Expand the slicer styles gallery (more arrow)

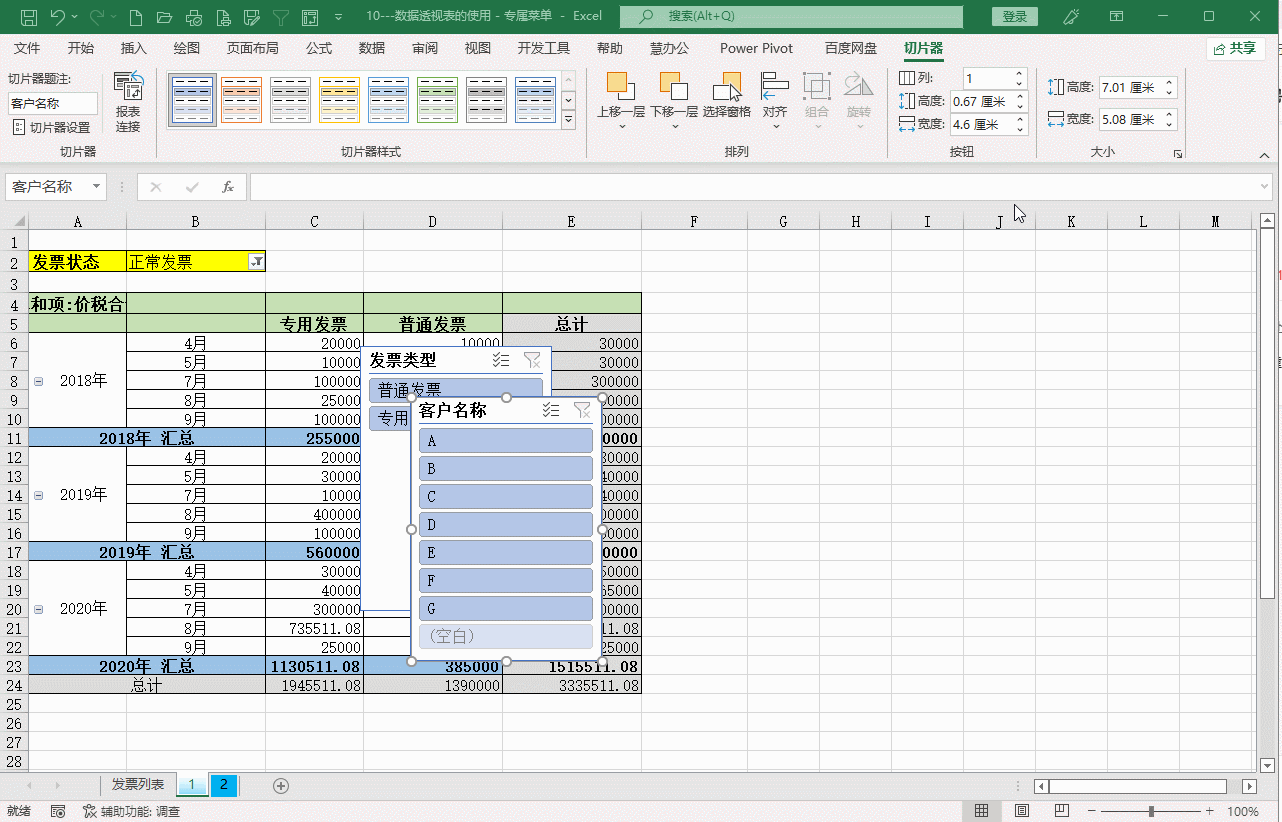tap(569, 120)
